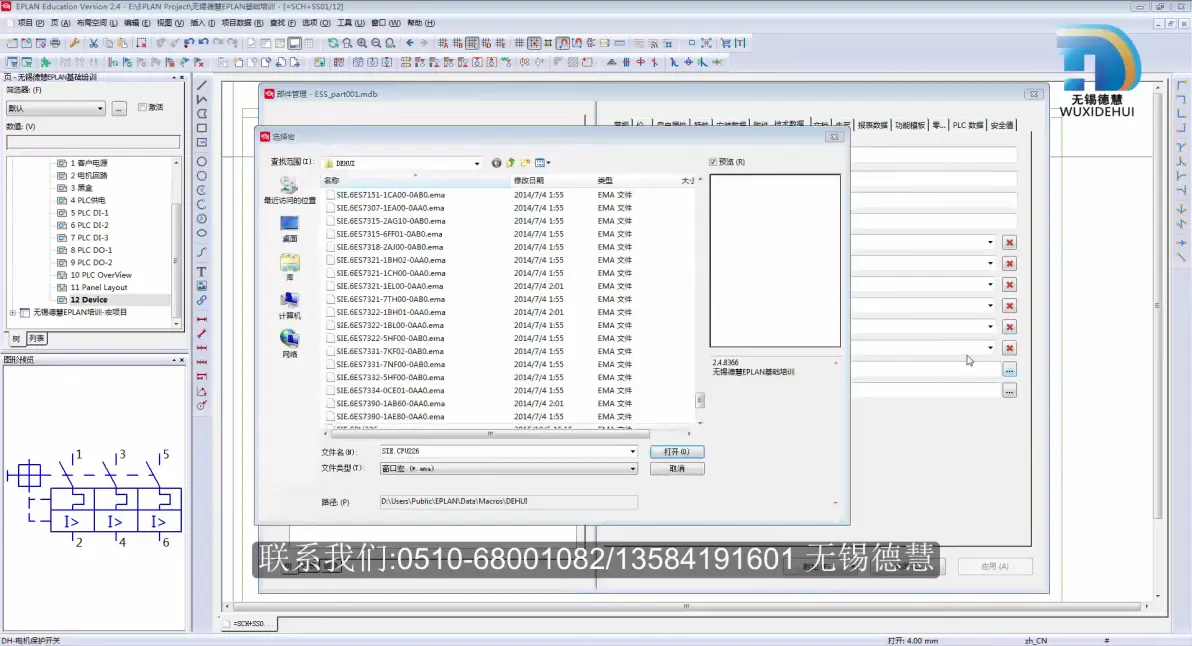Click the lower browse (...) button in parts management
The image size is (1192, 646).
1009,391
